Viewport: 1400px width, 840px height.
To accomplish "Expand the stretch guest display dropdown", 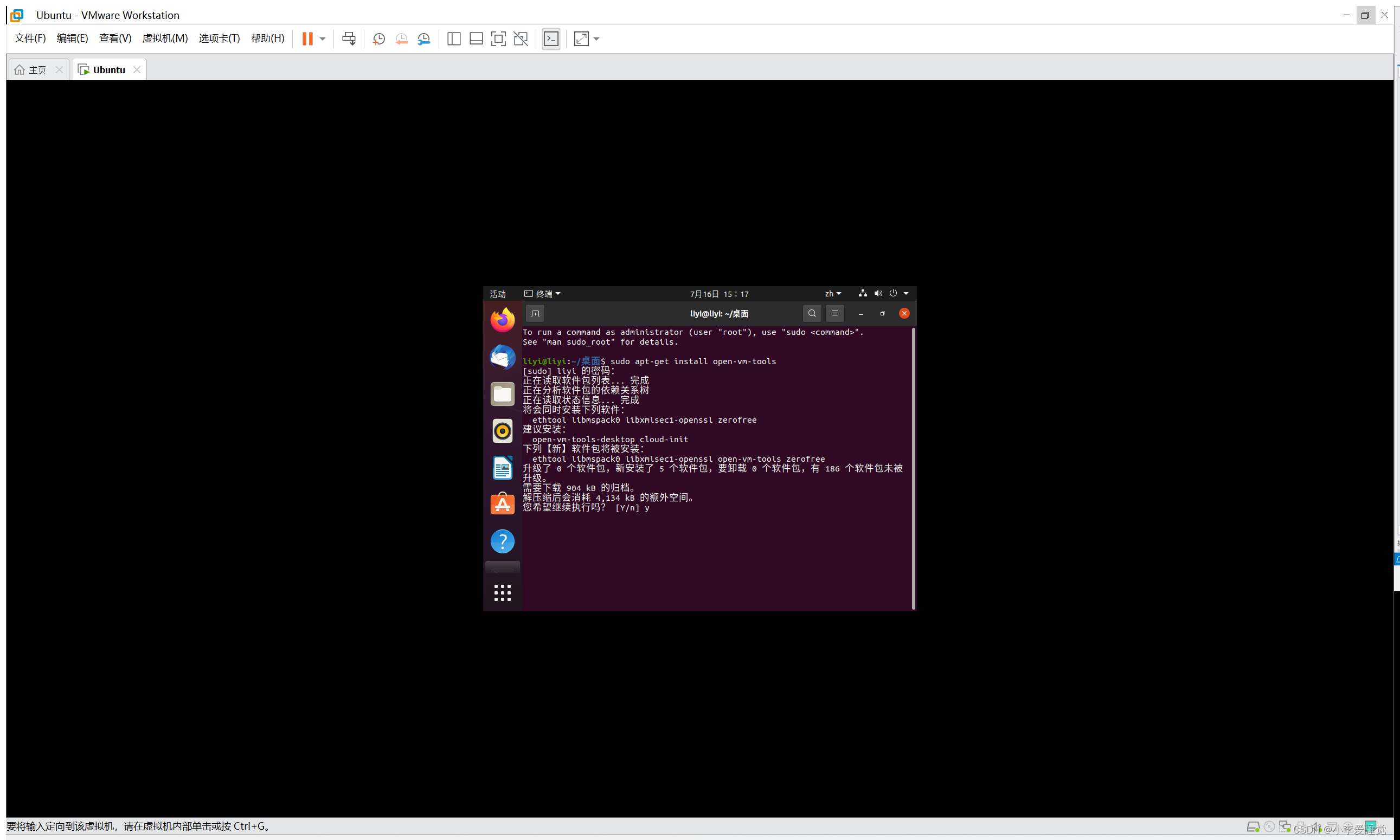I will tap(595, 38).
